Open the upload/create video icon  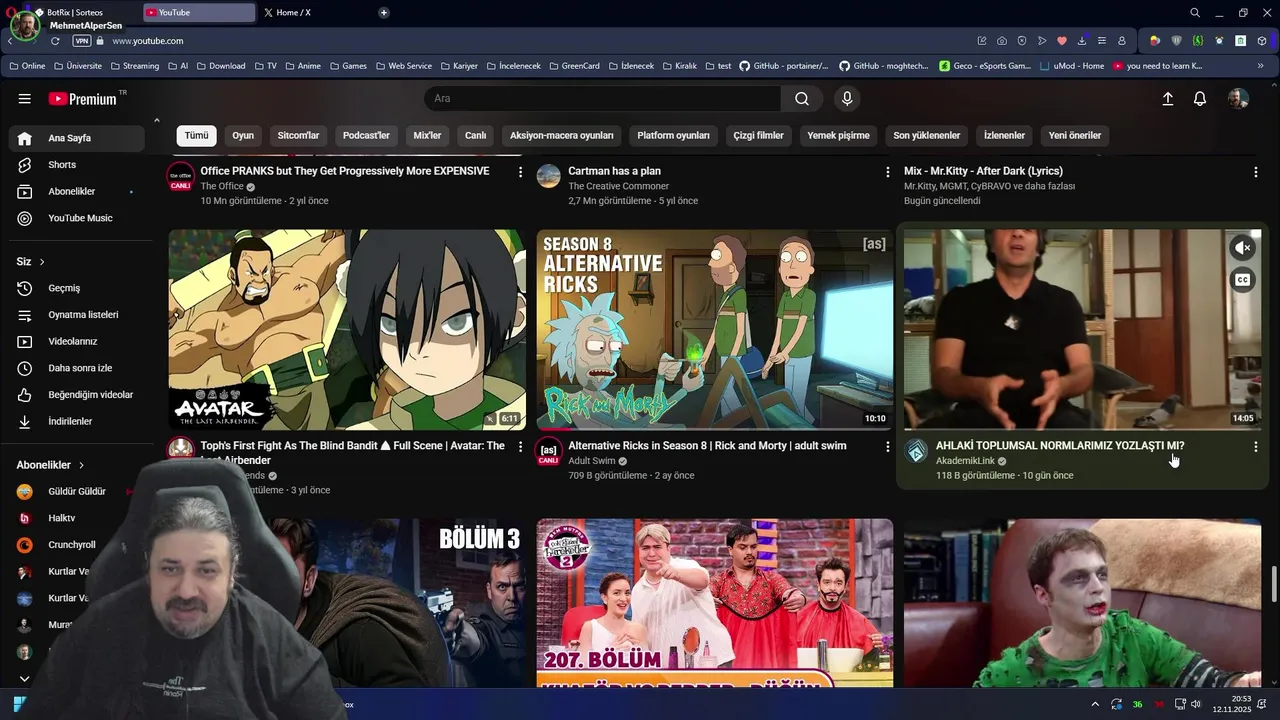coord(1167,99)
